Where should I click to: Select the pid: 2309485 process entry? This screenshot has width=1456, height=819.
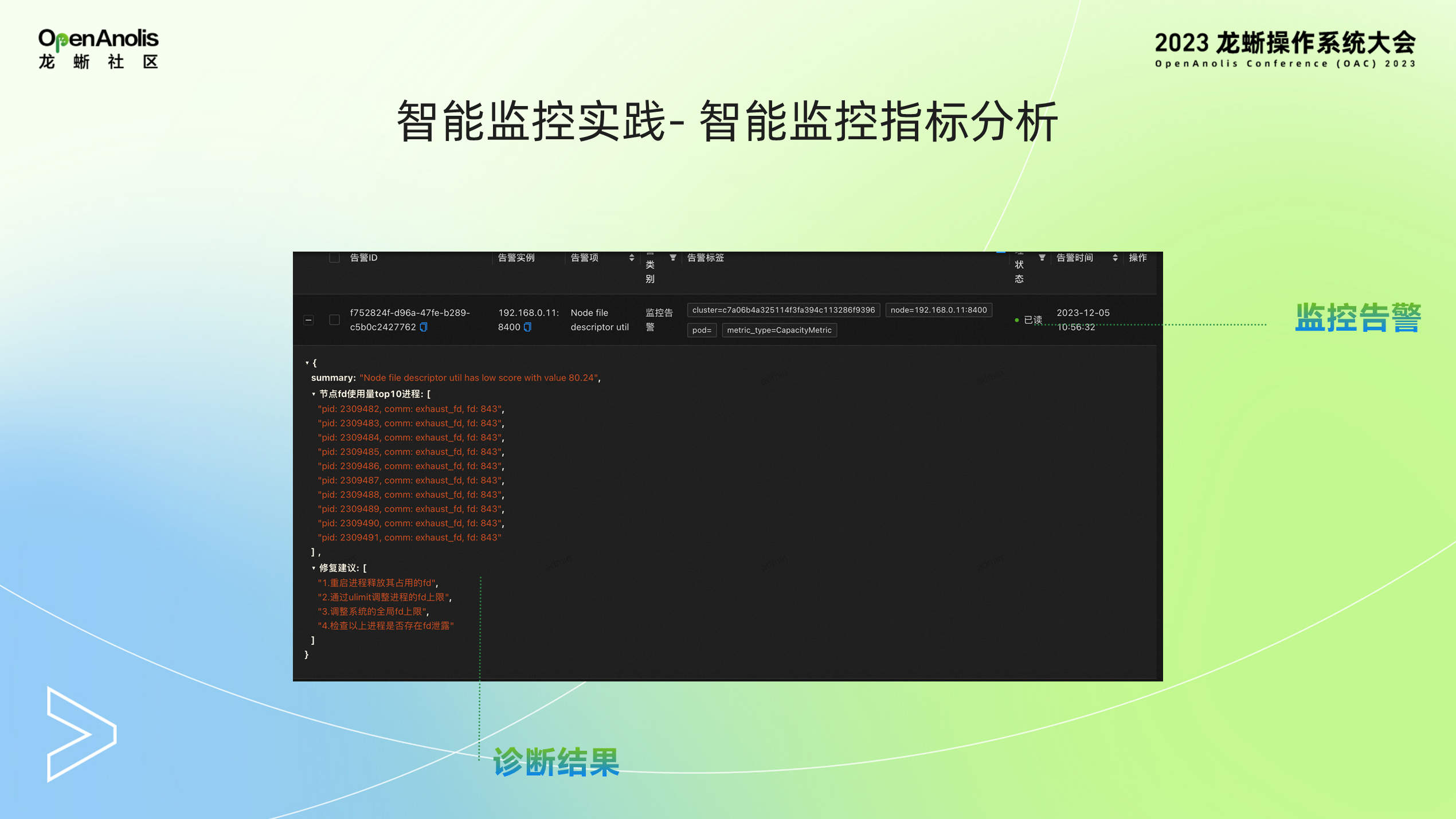(x=410, y=452)
